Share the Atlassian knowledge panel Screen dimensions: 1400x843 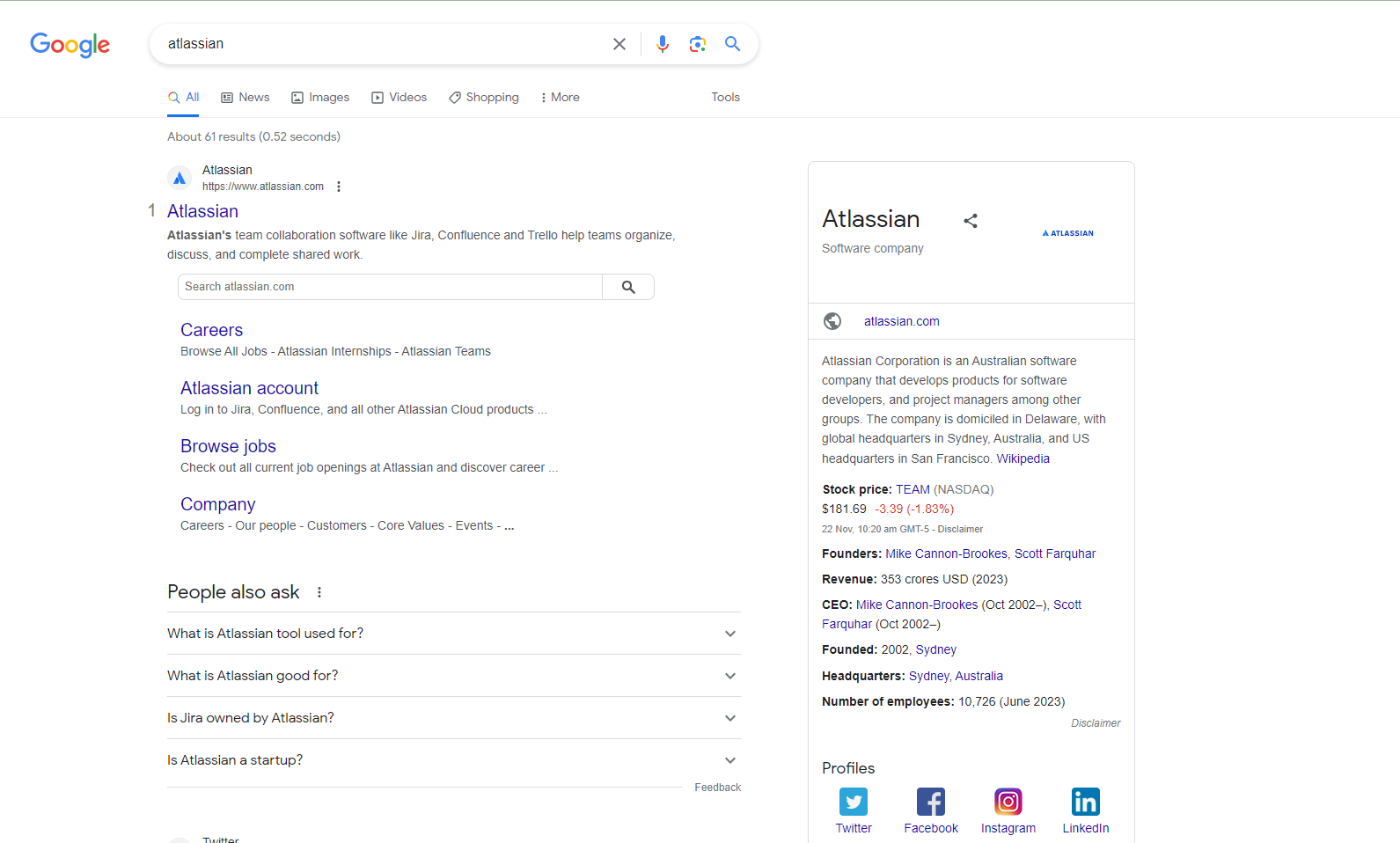click(971, 221)
